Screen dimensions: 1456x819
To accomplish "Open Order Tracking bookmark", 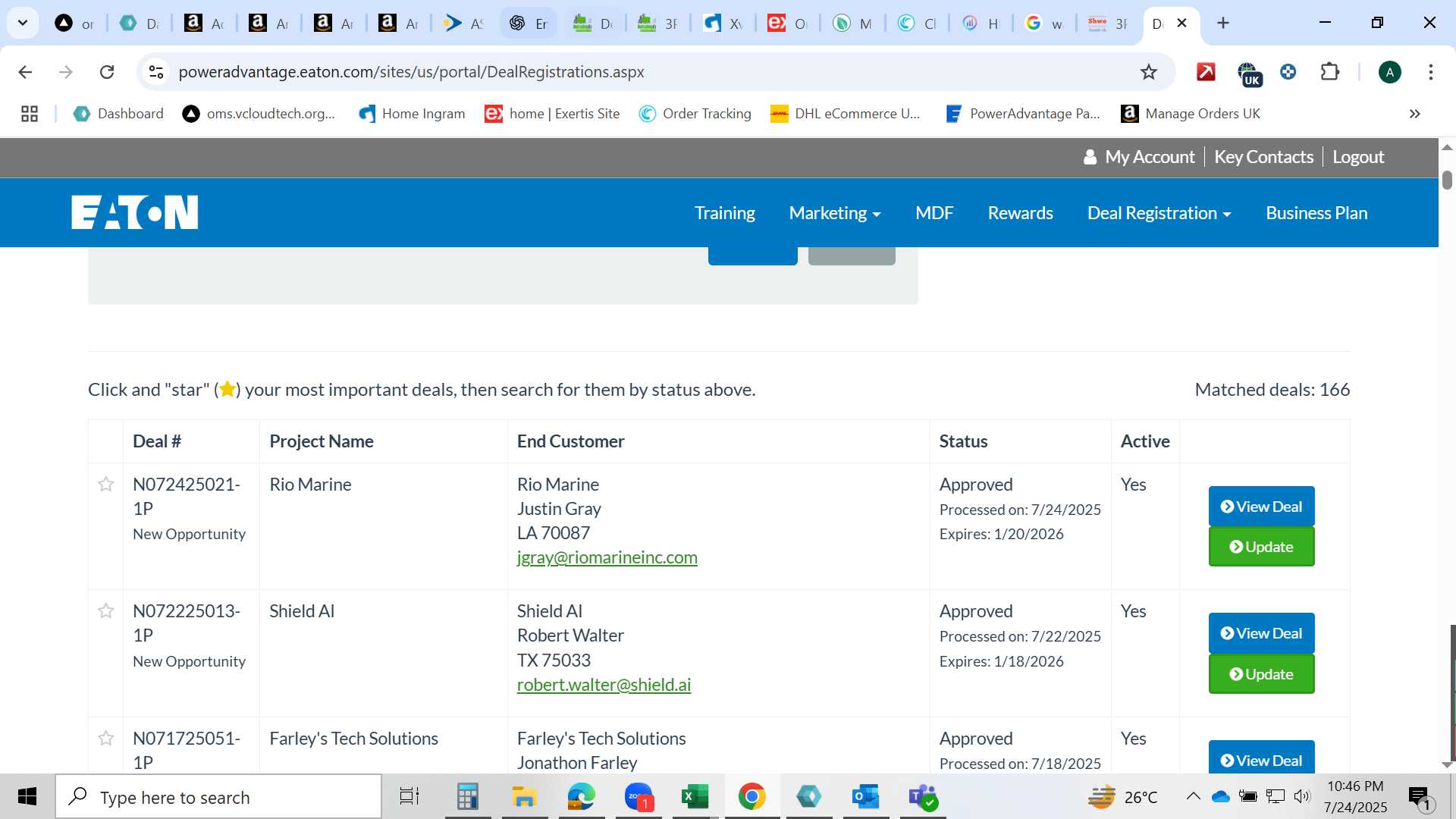I will click(695, 114).
